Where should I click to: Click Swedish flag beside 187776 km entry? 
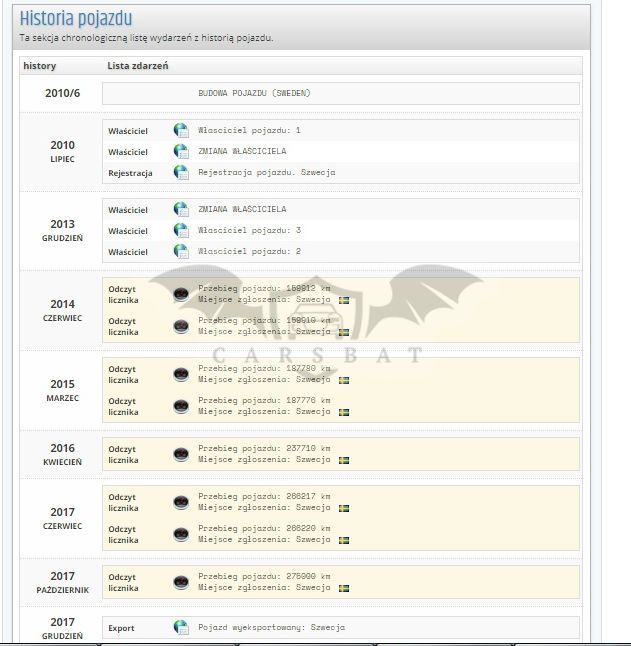[x=344, y=412]
